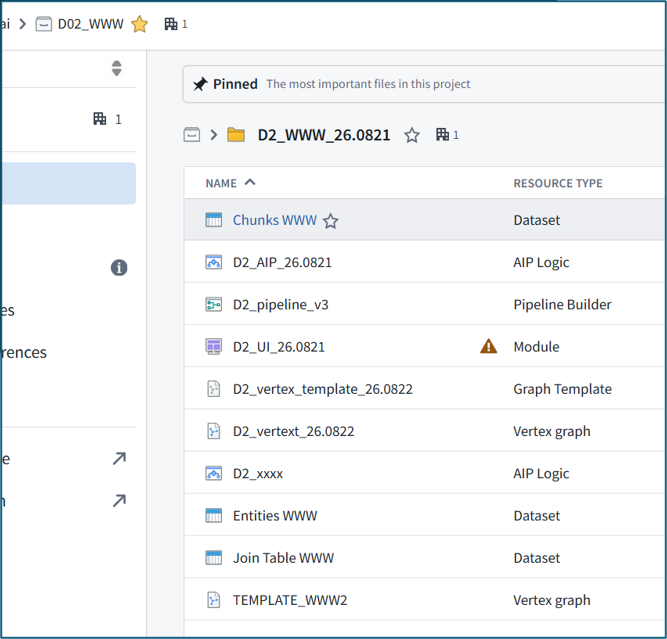The width and height of the screenshot is (667, 639).
Task: Click the organization icon beside D02_WWW title
Action: [x=171, y=24]
